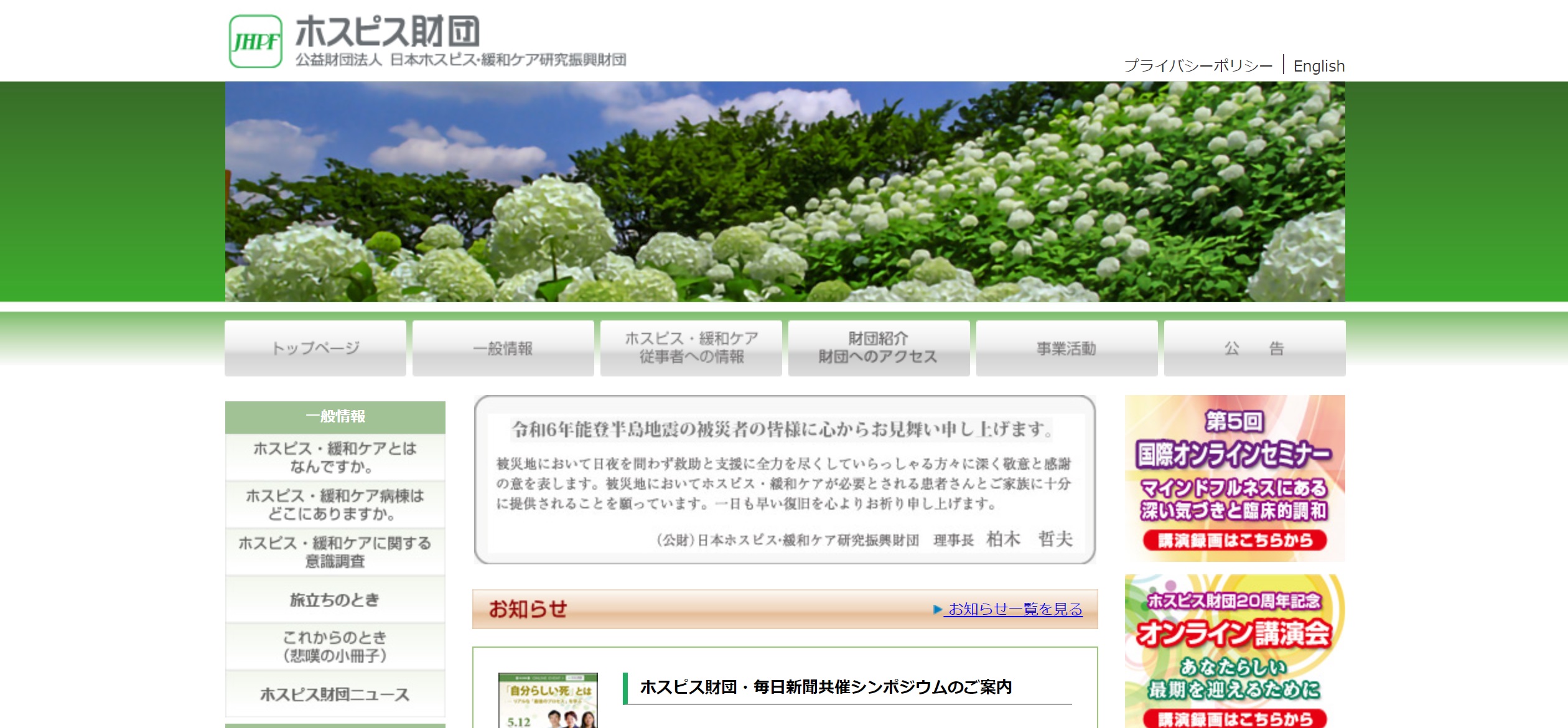This screenshot has height=728, width=1568.
Task: Open 20周年記念オンライン講演会 banner
Action: 1234,650
